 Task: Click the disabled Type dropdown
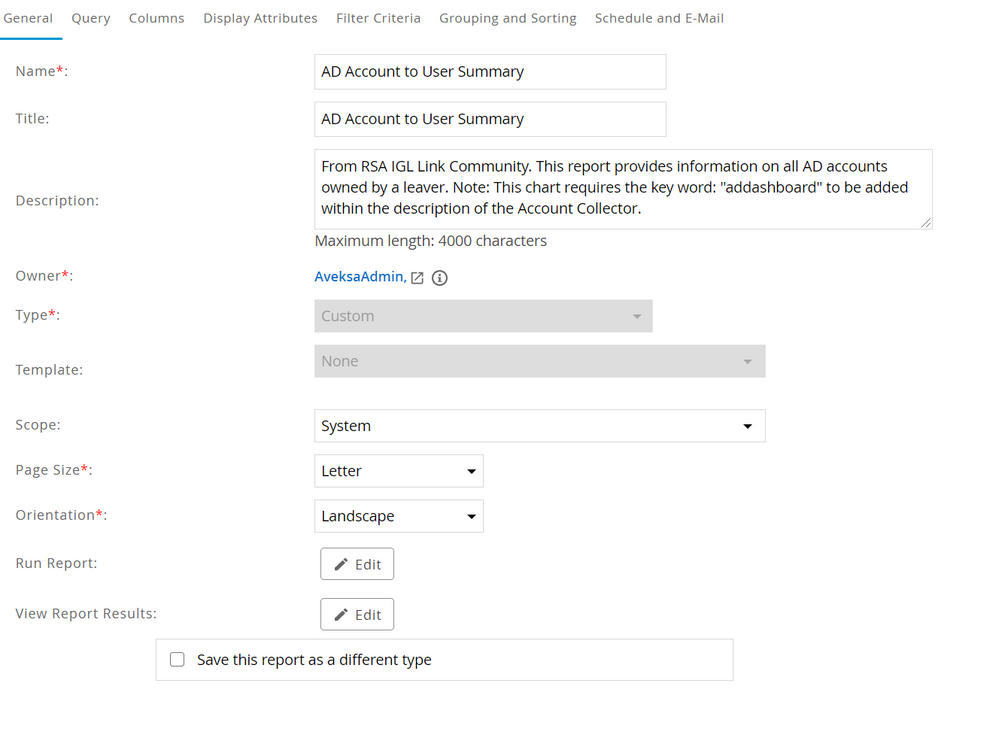click(482, 316)
